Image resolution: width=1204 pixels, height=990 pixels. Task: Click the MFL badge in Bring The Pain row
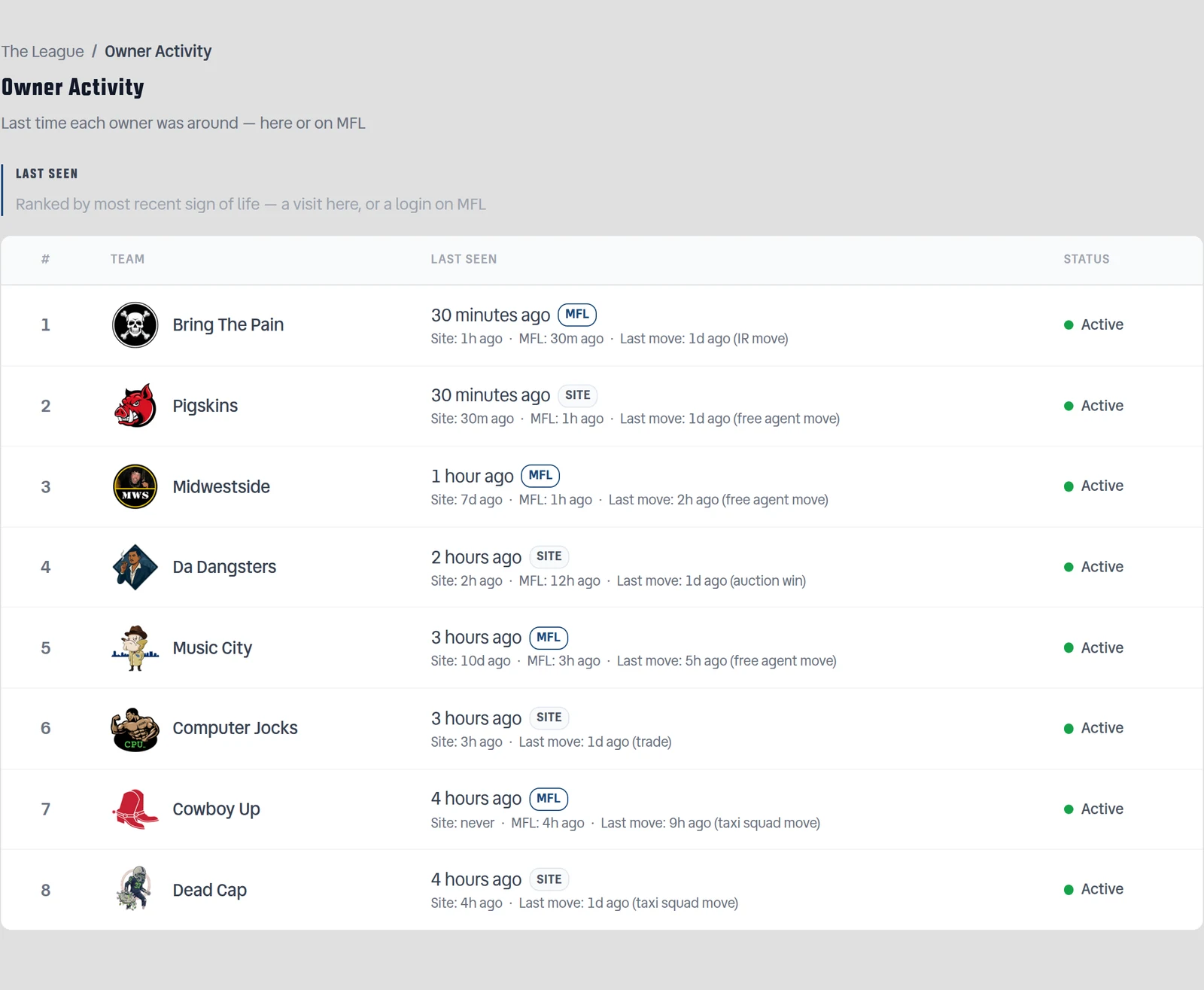click(x=577, y=315)
